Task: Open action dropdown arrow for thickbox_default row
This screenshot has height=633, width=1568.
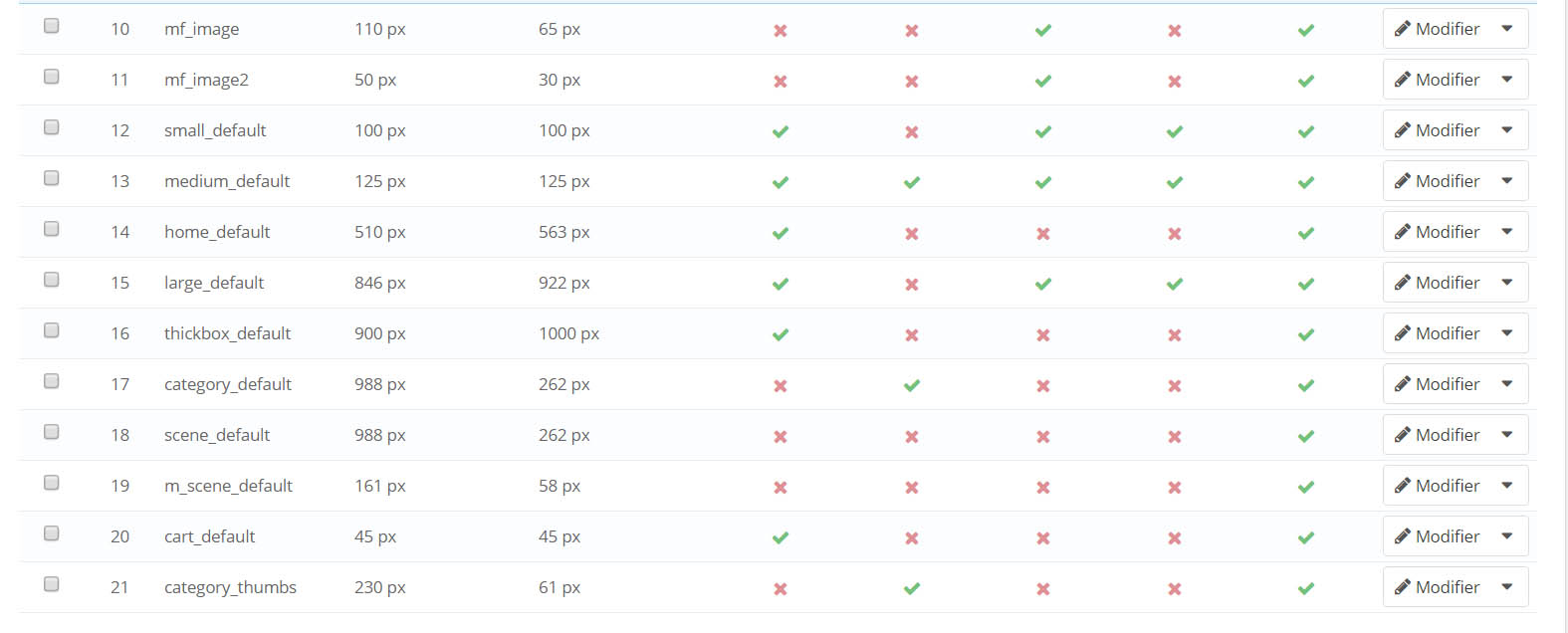Action: [x=1507, y=333]
